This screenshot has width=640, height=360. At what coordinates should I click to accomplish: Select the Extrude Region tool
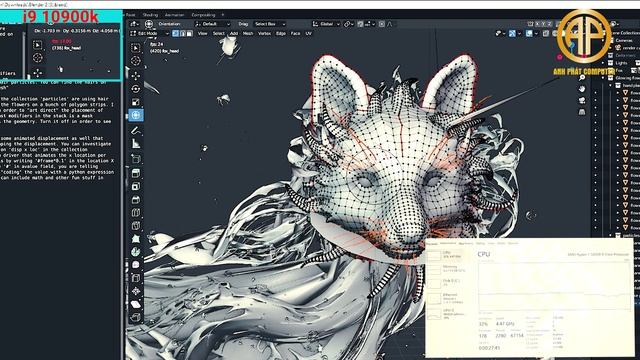tap(136, 173)
